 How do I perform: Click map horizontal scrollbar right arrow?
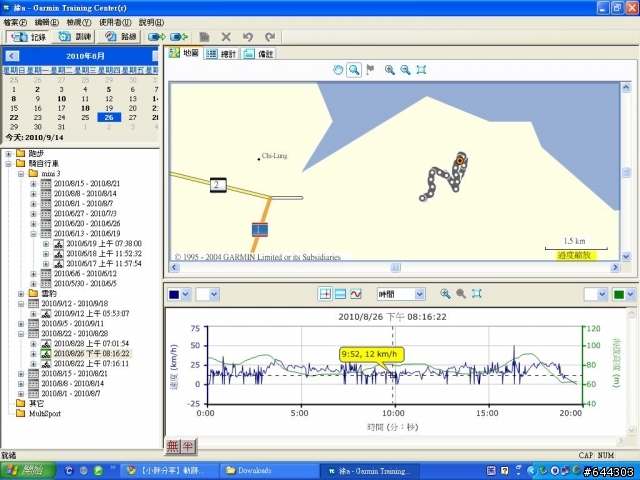click(615, 267)
